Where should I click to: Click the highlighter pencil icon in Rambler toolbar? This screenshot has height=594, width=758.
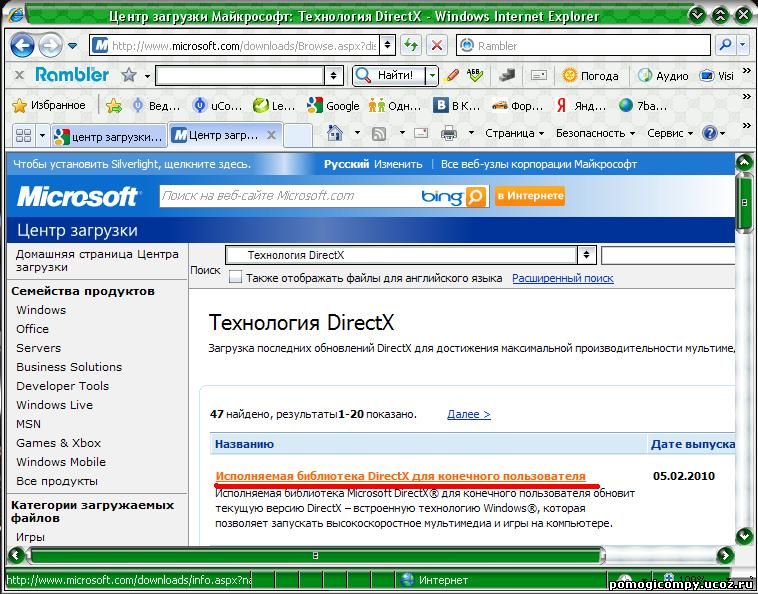pyautogui.click(x=452, y=75)
